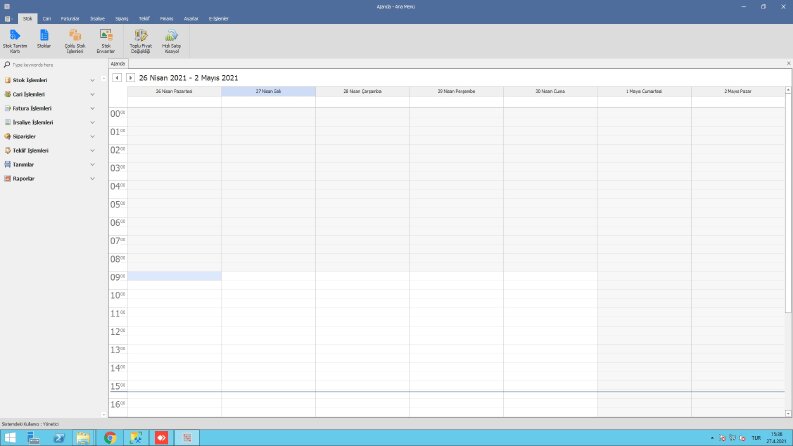Screen dimensions: 793x446
Task: Open Stok Tanıtım Kartı ribbon icon
Action: pos(15,41)
